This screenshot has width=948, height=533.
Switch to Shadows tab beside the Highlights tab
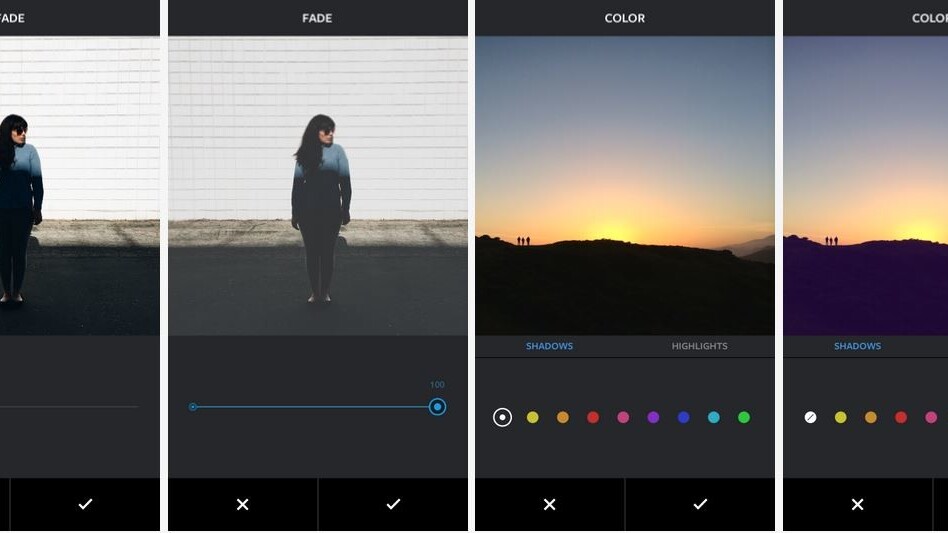point(549,346)
